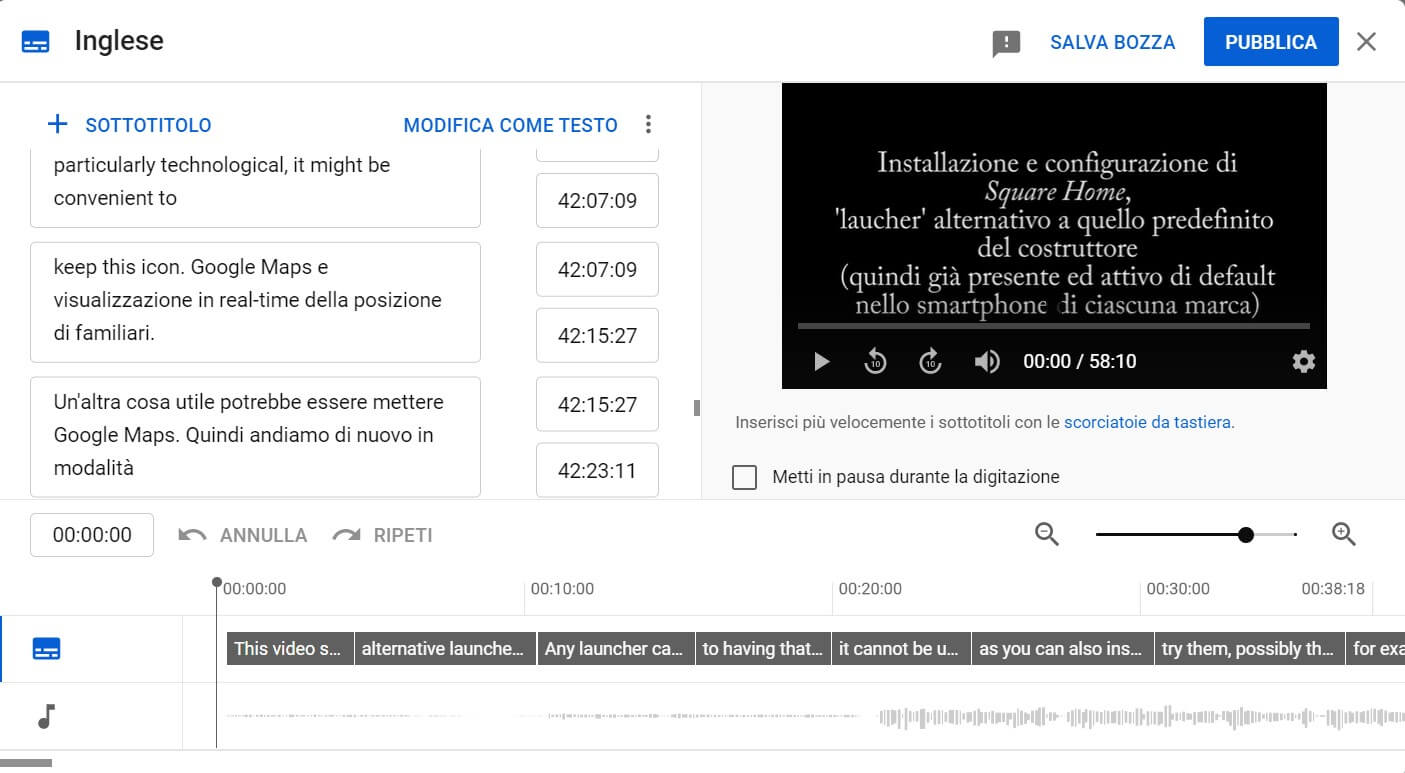The width and height of the screenshot is (1405, 773).
Task: Skip forward 10 seconds in video
Action: point(930,361)
